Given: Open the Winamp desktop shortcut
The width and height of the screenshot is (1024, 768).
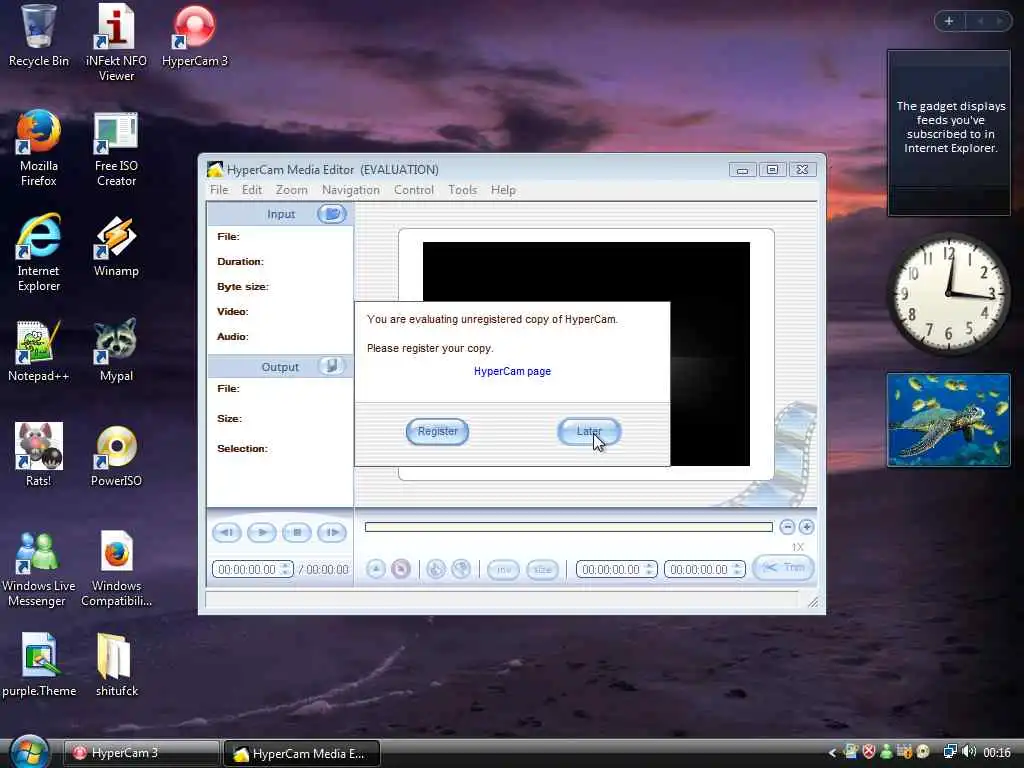Looking at the screenshot, I should (x=116, y=246).
